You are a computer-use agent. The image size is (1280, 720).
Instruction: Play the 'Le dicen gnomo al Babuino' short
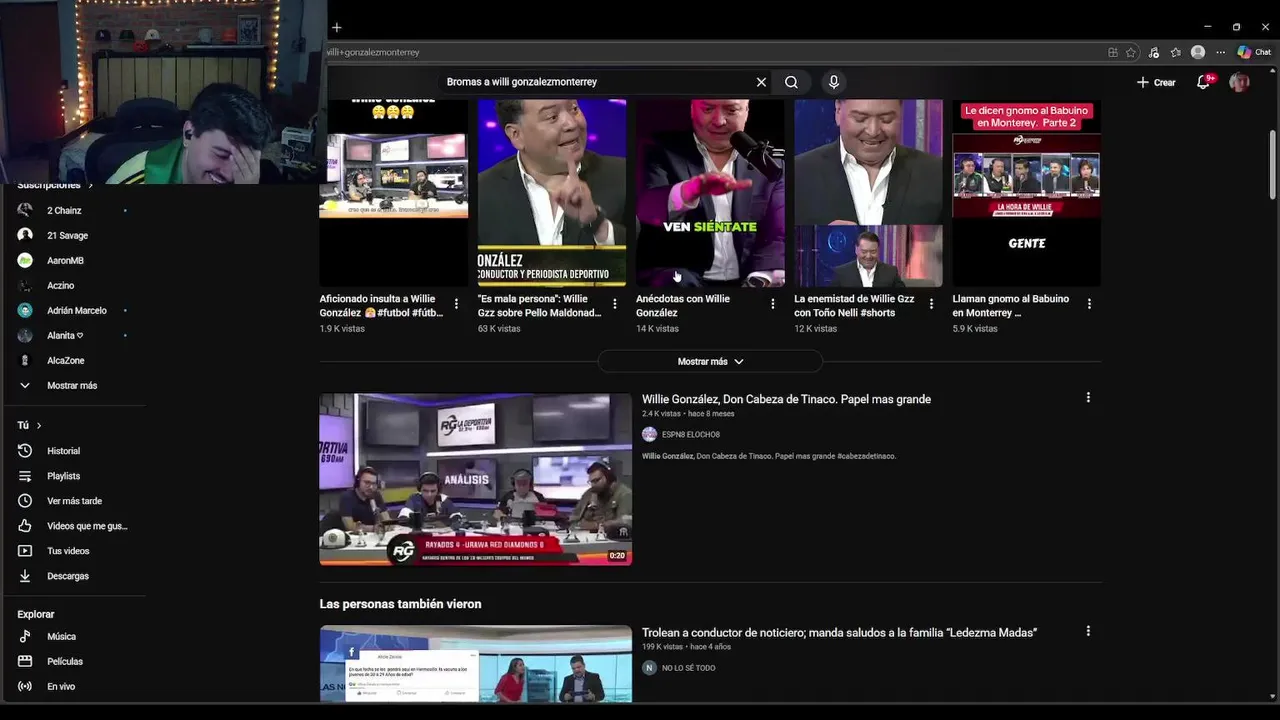[1026, 192]
